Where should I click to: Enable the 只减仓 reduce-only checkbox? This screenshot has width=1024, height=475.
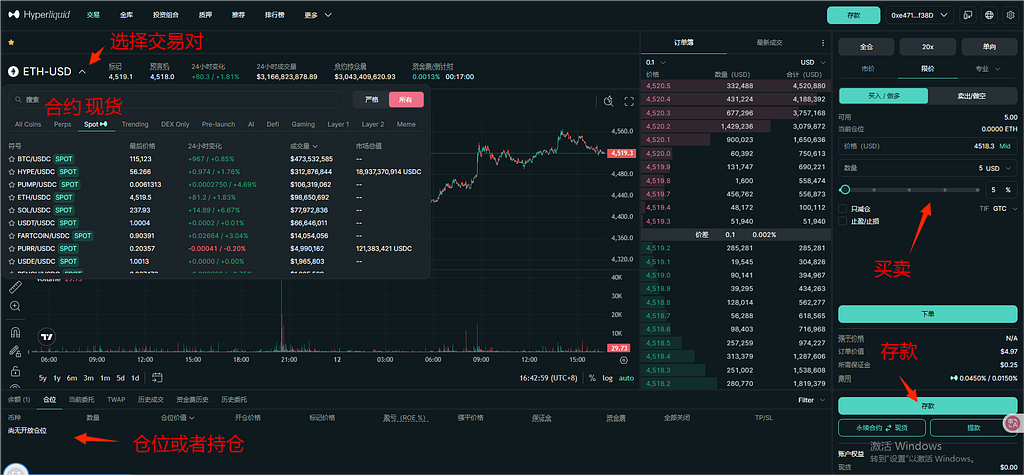coord(844,208)
